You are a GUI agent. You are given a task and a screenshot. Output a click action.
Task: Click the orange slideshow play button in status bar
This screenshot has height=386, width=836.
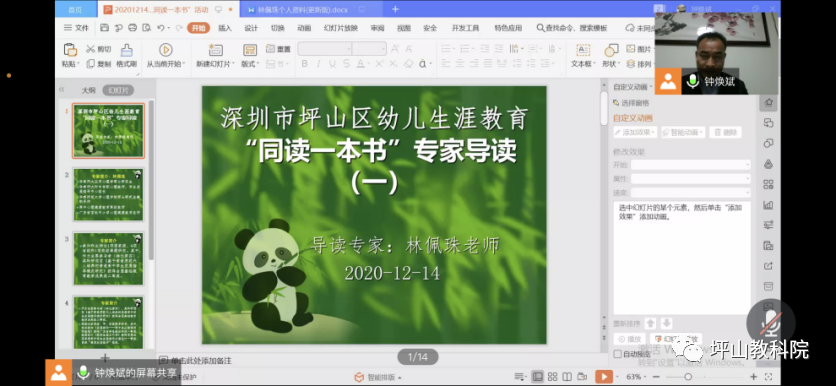tap(604, 376)
